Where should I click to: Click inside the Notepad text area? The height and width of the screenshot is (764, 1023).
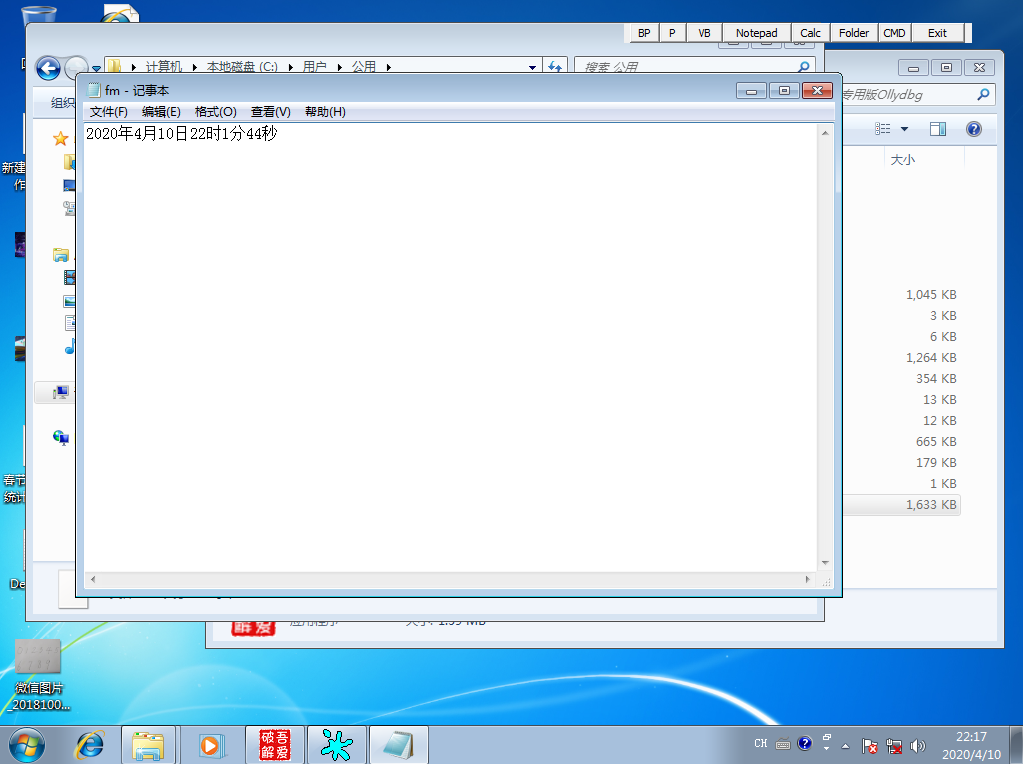coord(450,348)
